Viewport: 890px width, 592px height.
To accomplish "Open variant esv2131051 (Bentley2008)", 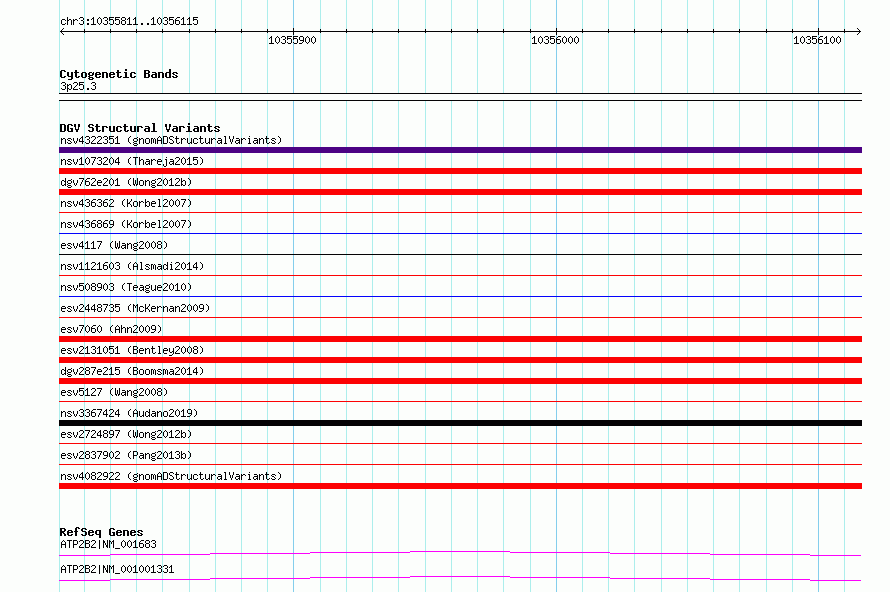I will (132, 350).
